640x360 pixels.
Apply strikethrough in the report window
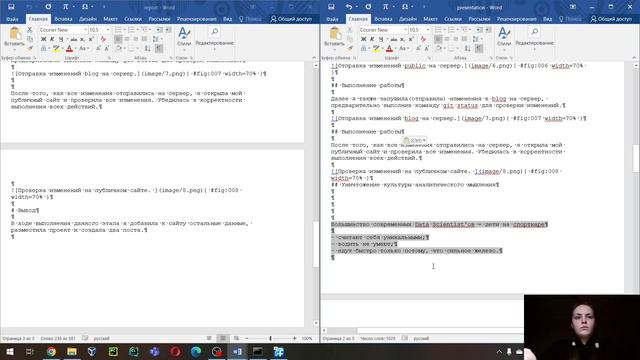pos(74,39)
